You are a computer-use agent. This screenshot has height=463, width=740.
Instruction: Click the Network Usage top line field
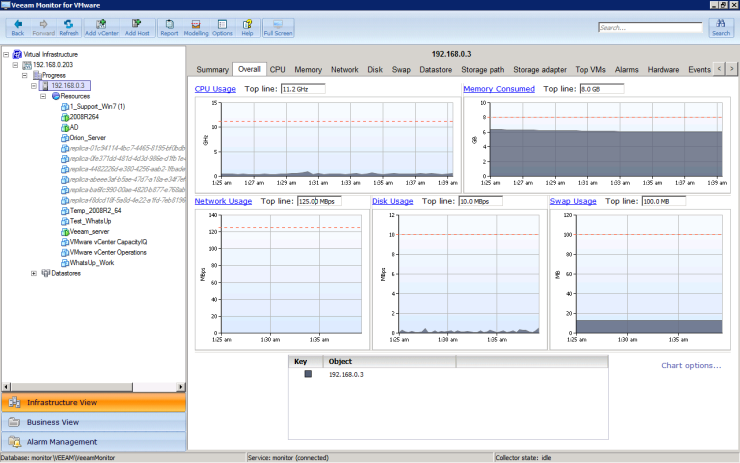319,201
